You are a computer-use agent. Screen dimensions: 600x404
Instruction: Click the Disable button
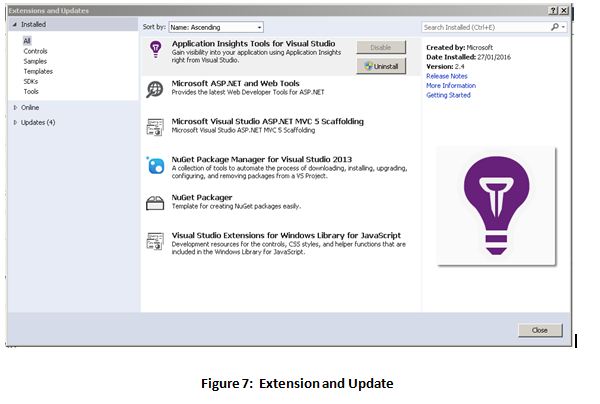[381, 47]
